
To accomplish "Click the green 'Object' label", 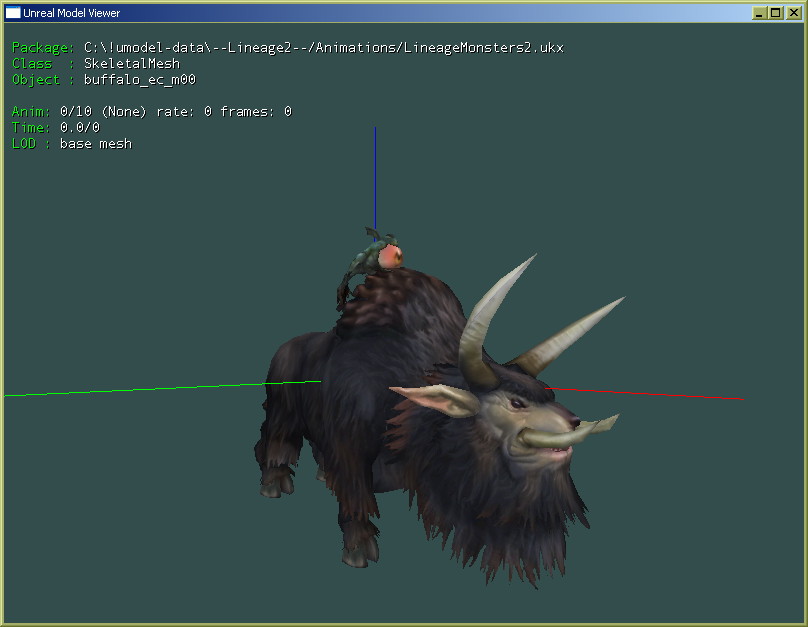I will [36, 80].
